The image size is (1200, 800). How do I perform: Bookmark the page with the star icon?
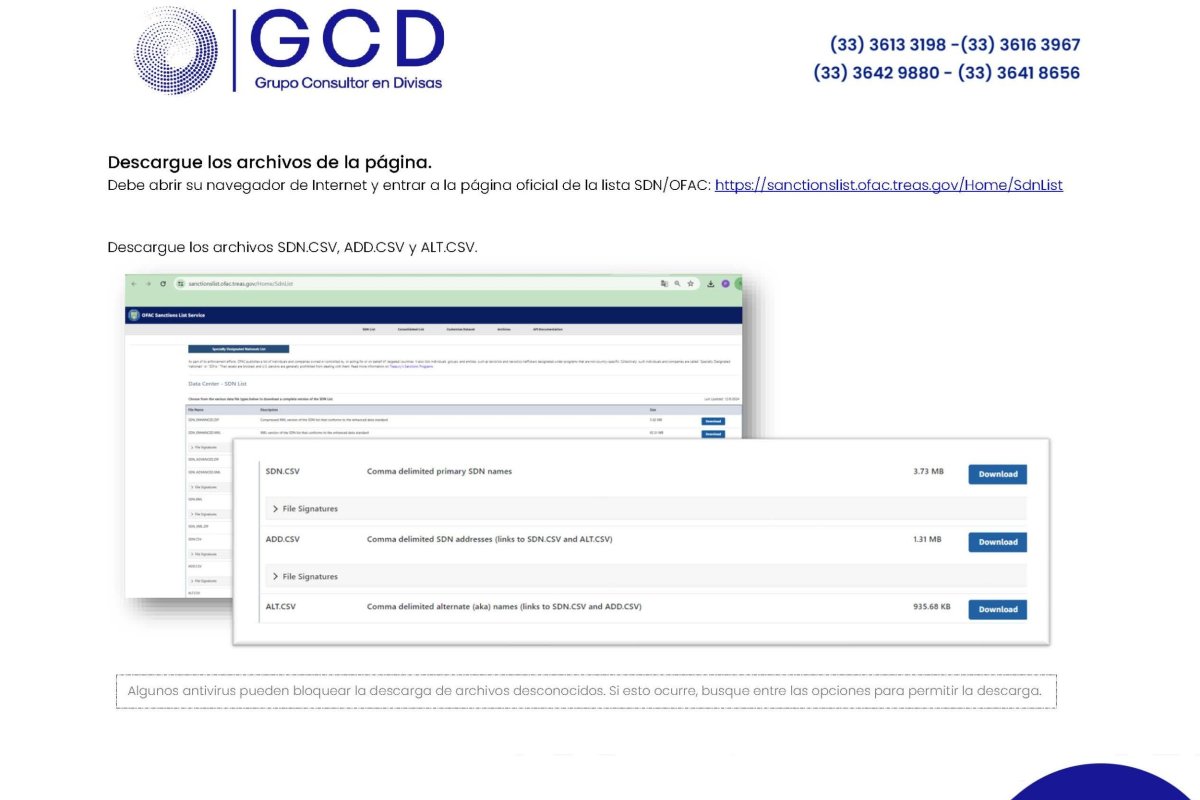click(x=690, y=284)
